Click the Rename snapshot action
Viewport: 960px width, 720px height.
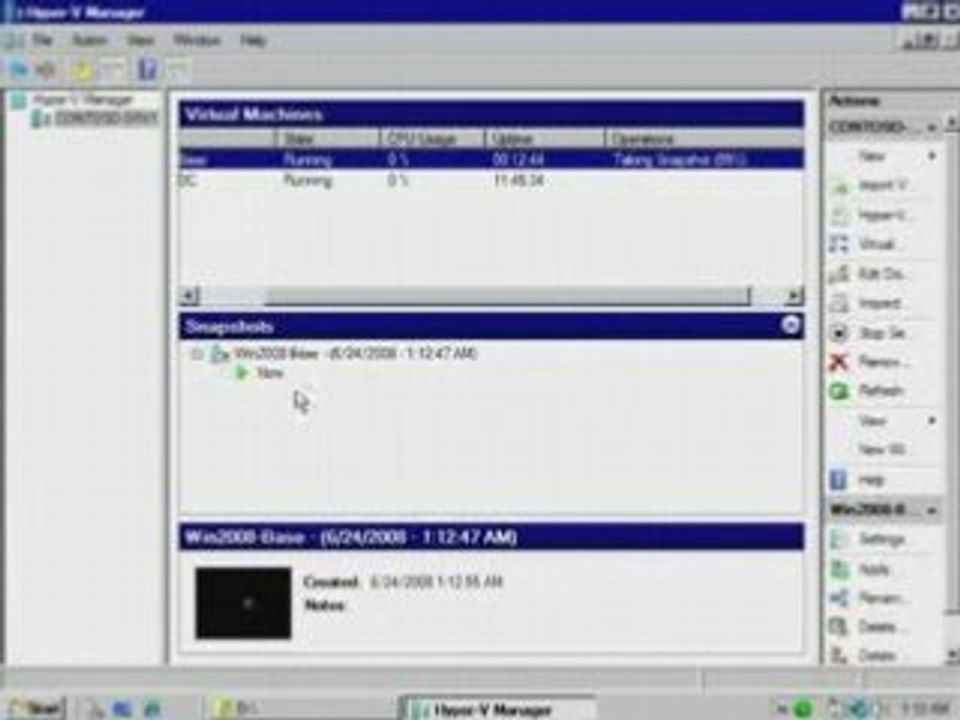point(885,598)
